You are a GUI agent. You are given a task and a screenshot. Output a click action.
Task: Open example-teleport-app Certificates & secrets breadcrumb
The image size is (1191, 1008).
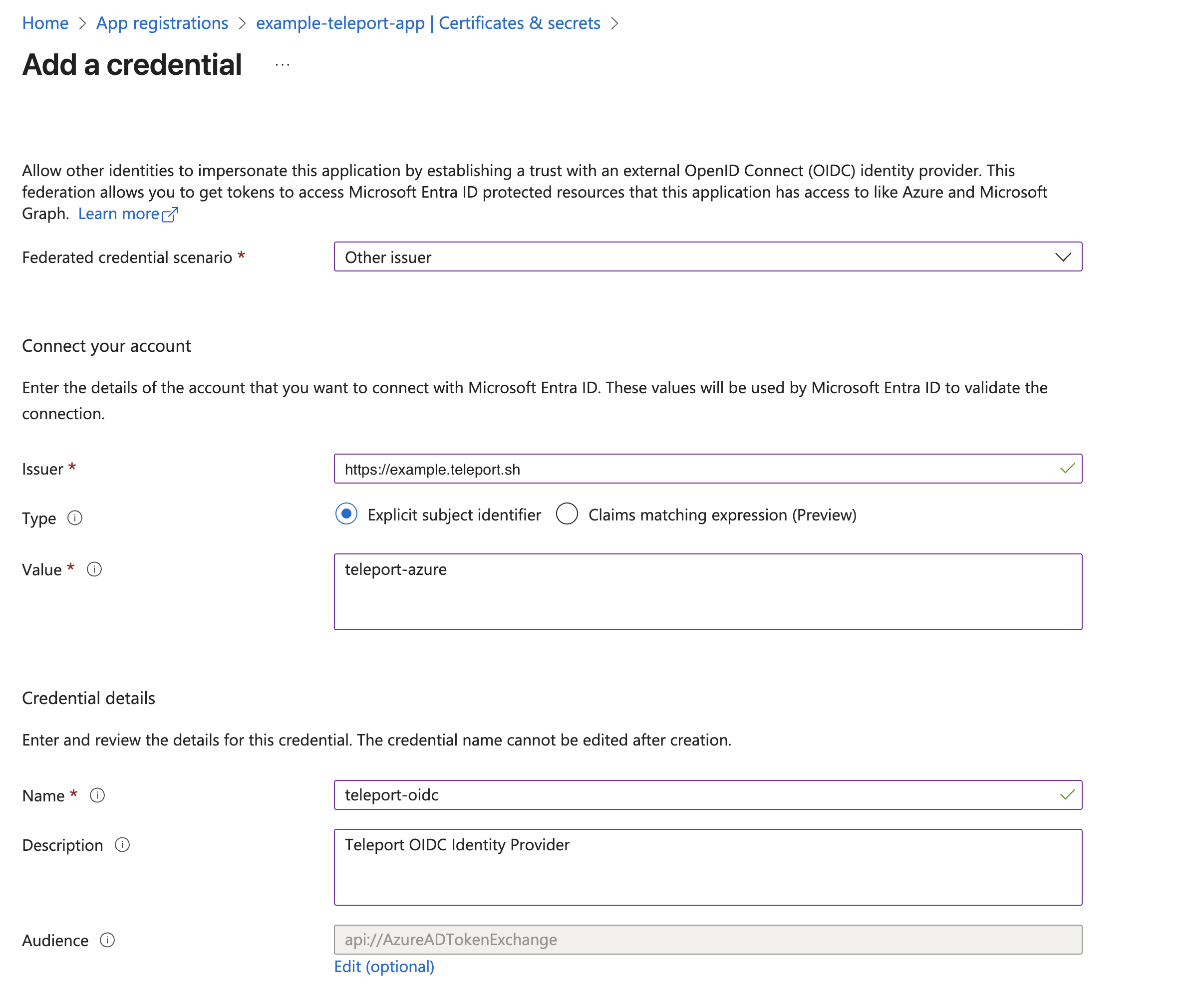click(x=428, y=23)
